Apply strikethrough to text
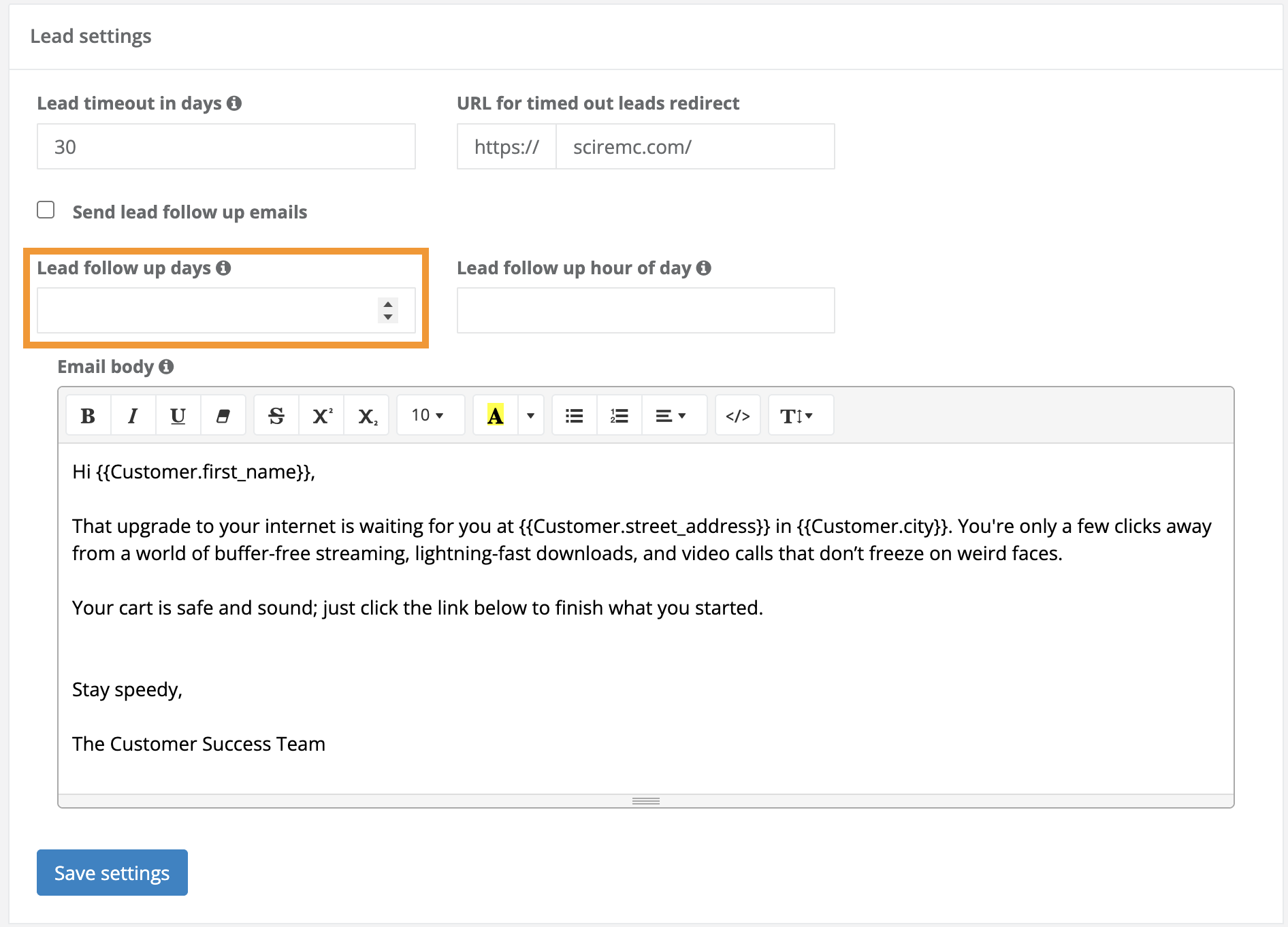 [276, 414]
